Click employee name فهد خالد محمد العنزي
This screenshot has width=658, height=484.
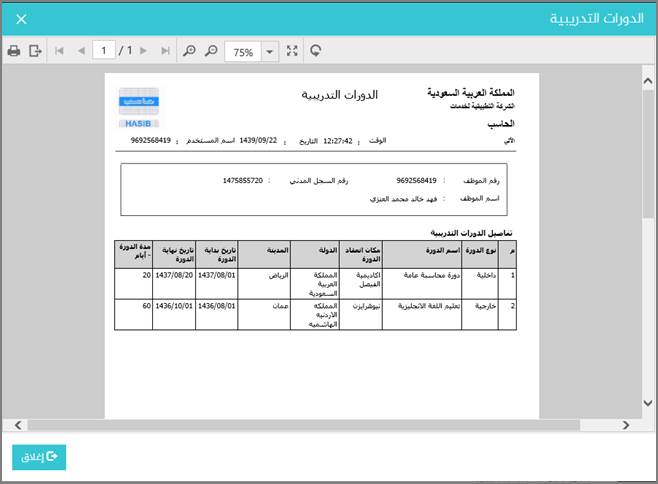coord(403,199)
